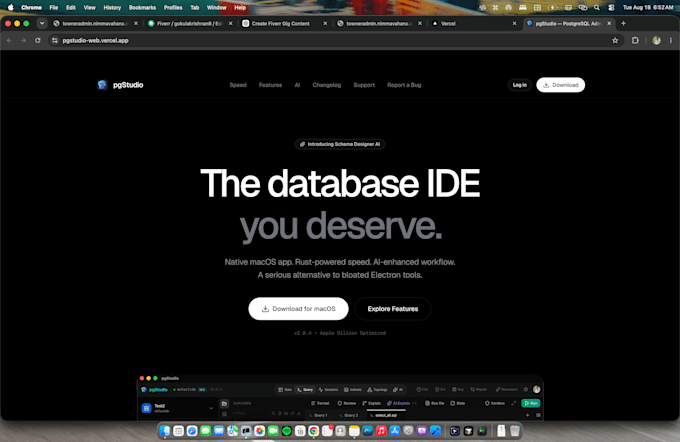Open Safari from the Dock
This screenshot has width=680, height=442.
tap(192, 431)
